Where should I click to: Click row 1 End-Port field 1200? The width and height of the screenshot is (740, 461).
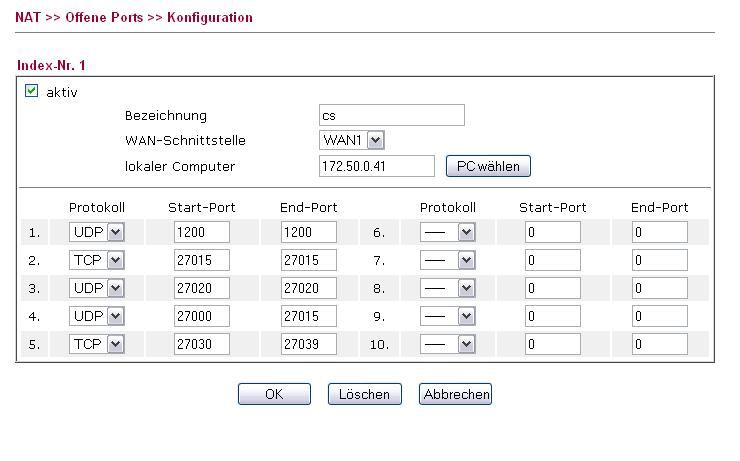(x=309, y=232)
